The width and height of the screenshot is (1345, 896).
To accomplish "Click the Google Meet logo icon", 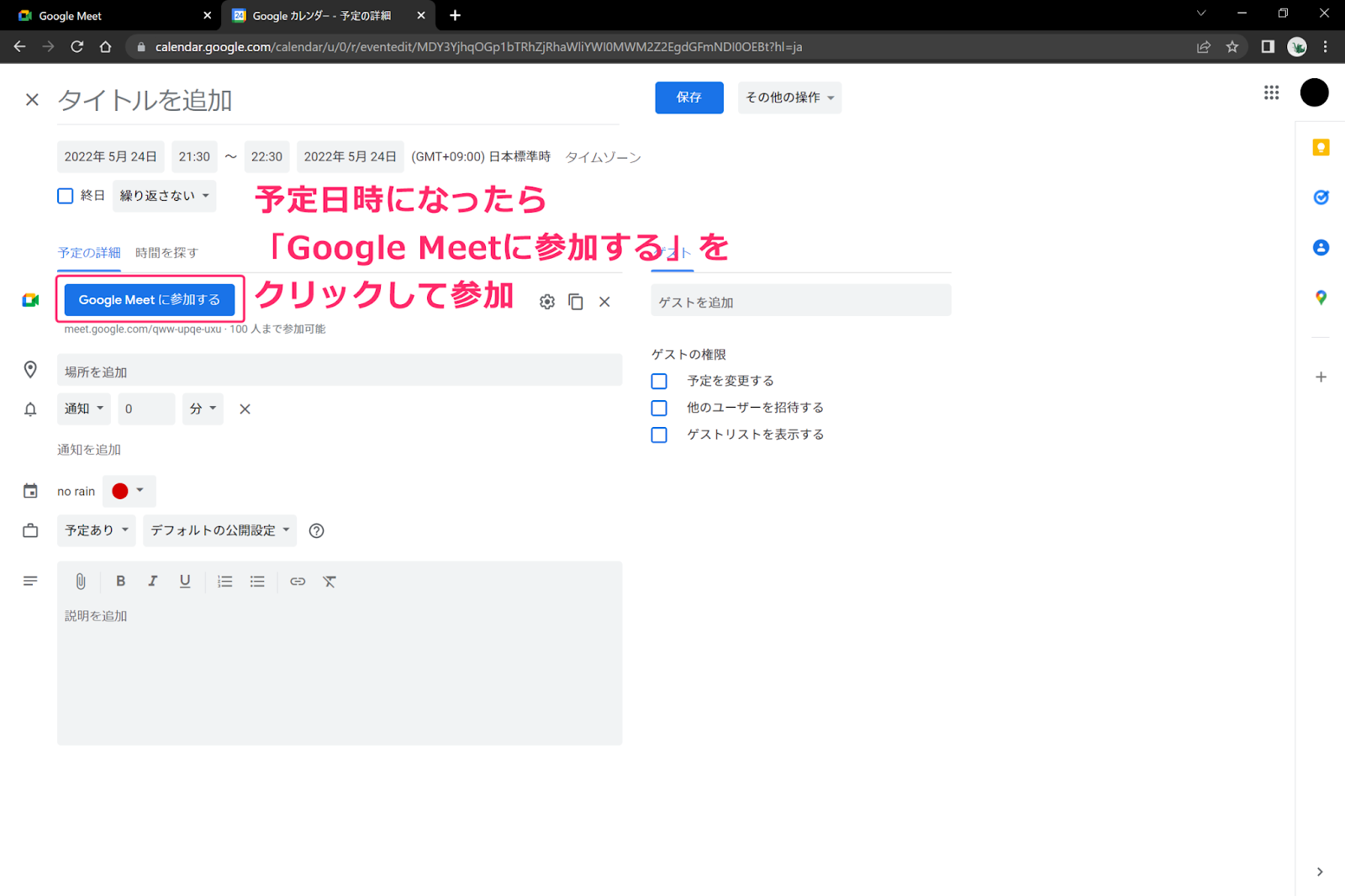I will (30, 300).
